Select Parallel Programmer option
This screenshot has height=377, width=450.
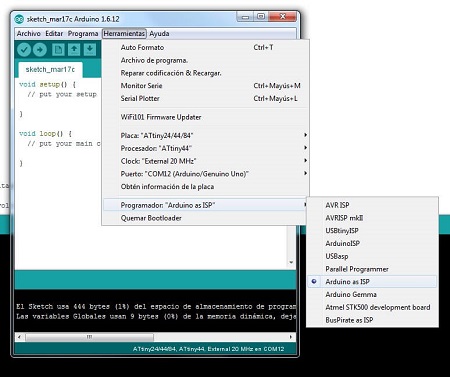click(372, 269)
